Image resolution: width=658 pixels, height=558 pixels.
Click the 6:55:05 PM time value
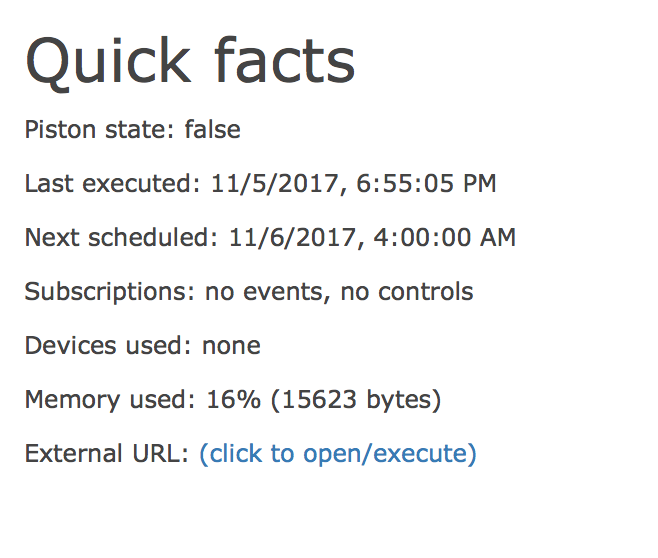(426, 184)
